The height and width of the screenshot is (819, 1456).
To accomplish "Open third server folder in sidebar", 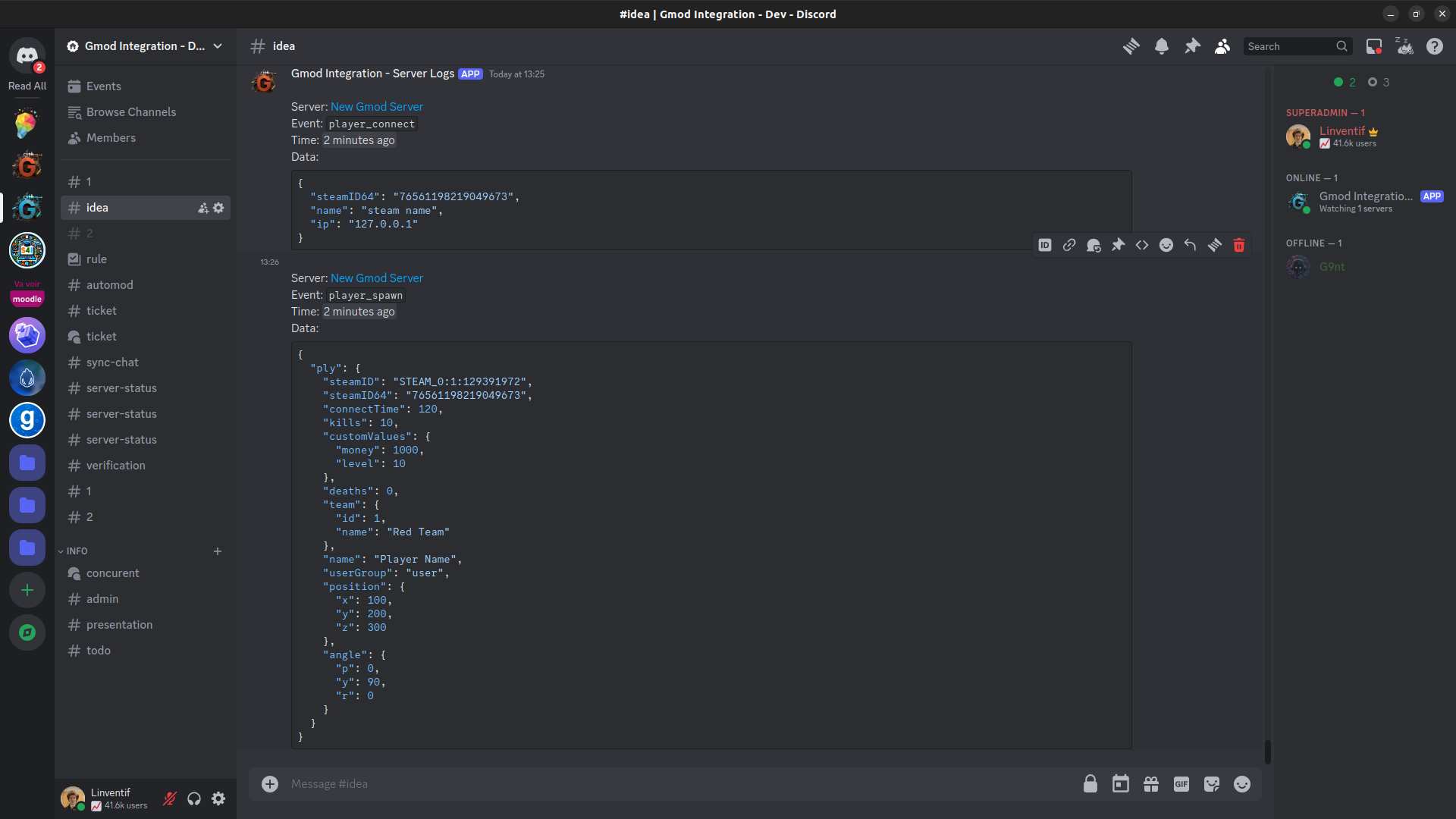I will 27,548.
